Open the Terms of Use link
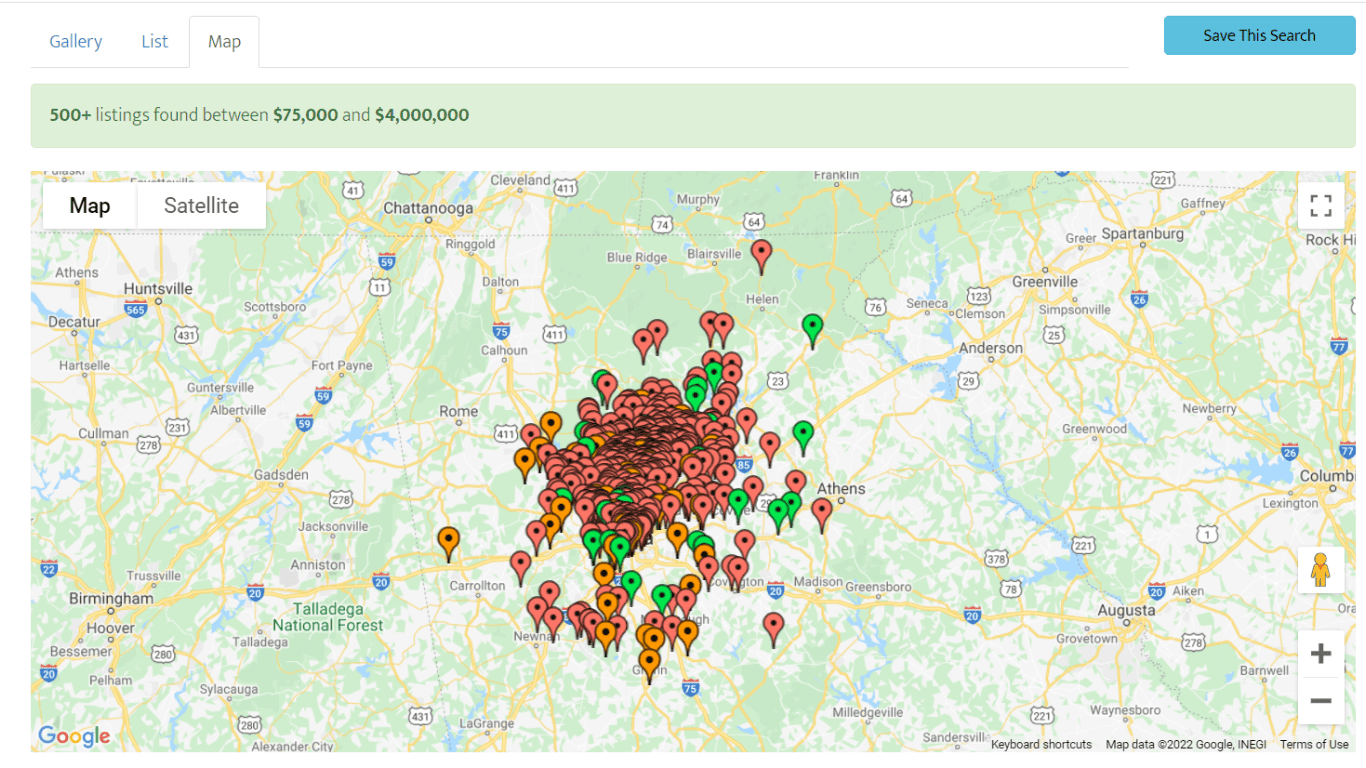1366x768 pixels. click(1314, 744)
